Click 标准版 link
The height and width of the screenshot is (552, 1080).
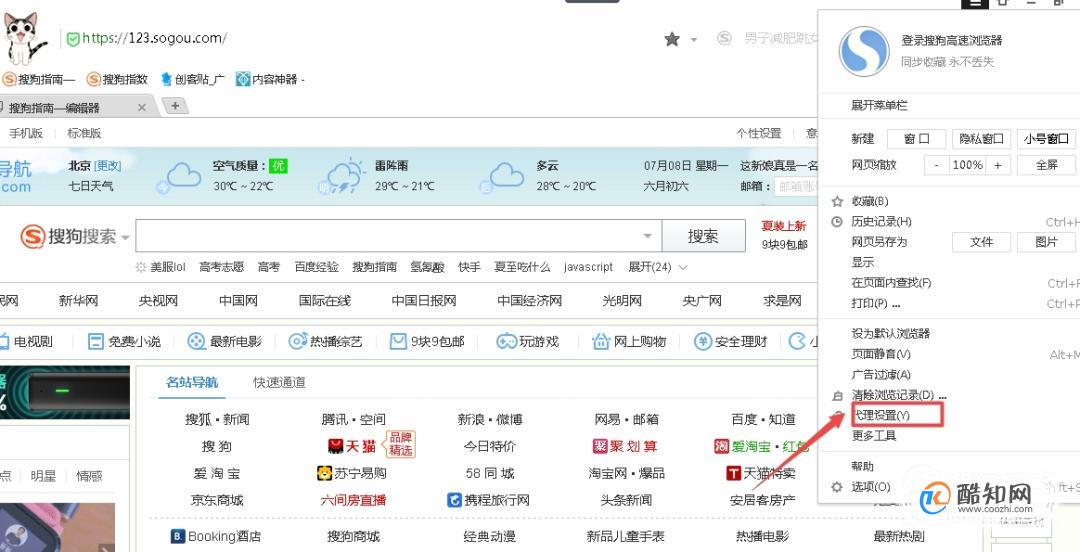84,133
